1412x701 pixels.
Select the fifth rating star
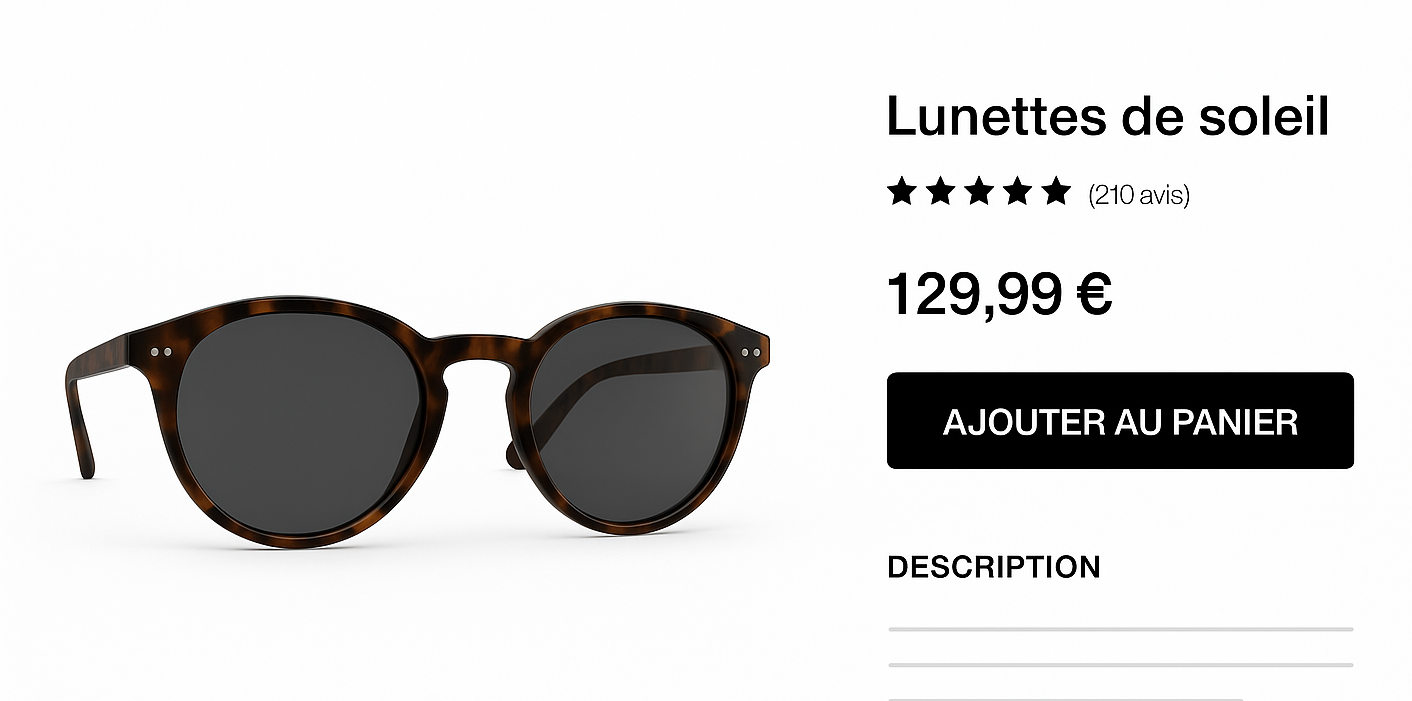(x=1056, y=191)
